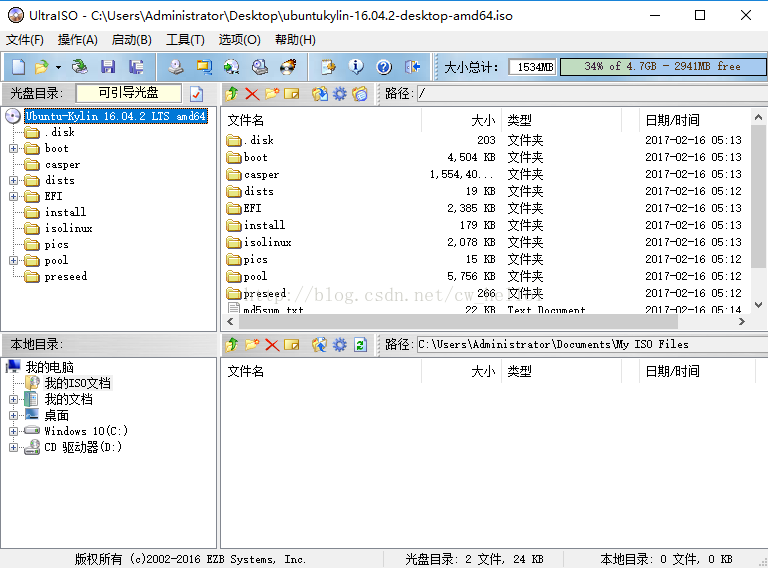Click the view mode folder icon in disc pane toolbar

click(x=360, y=94)
